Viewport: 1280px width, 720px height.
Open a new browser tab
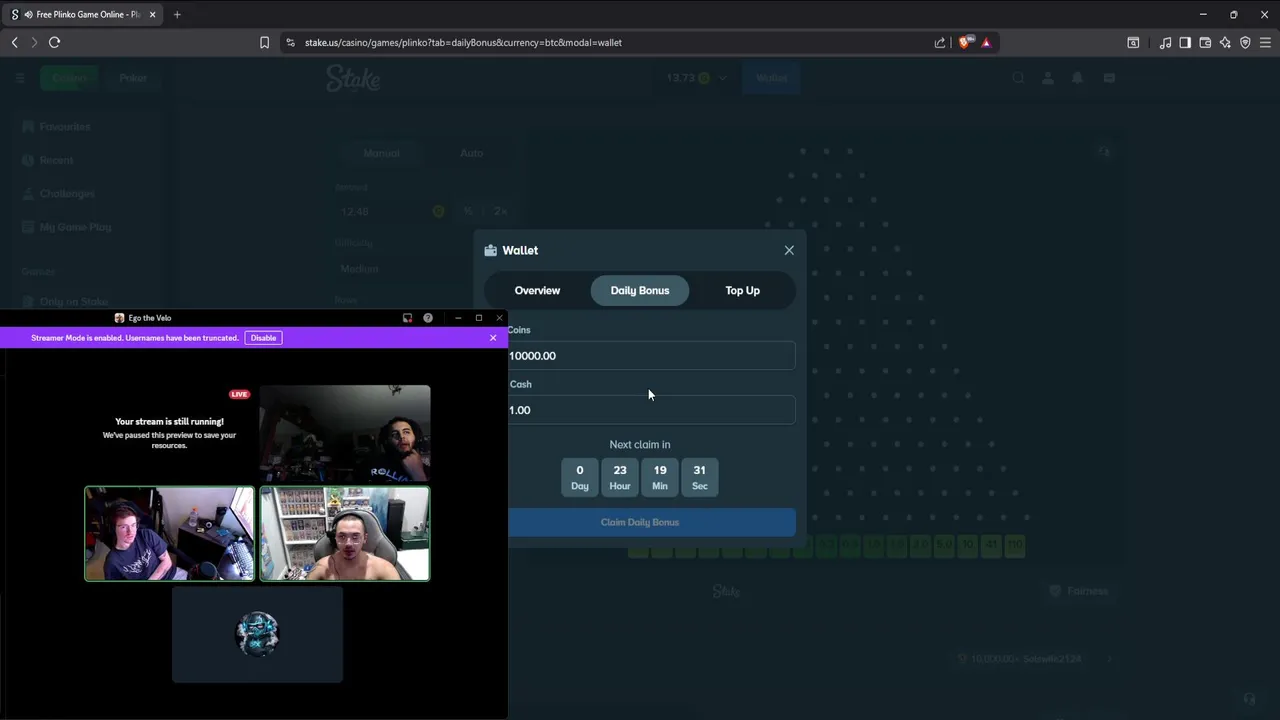coord(177,14)
